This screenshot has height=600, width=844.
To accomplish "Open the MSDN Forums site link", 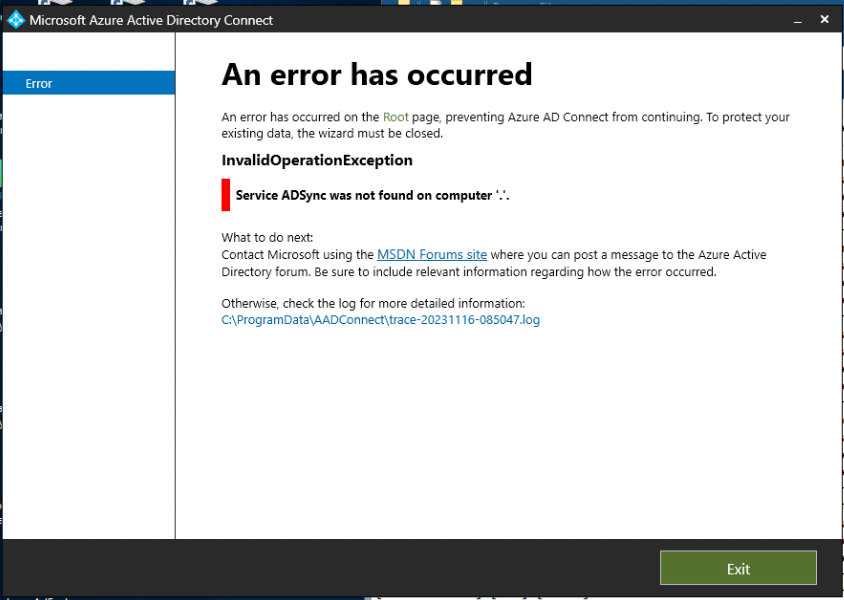I will coord(432,255).
